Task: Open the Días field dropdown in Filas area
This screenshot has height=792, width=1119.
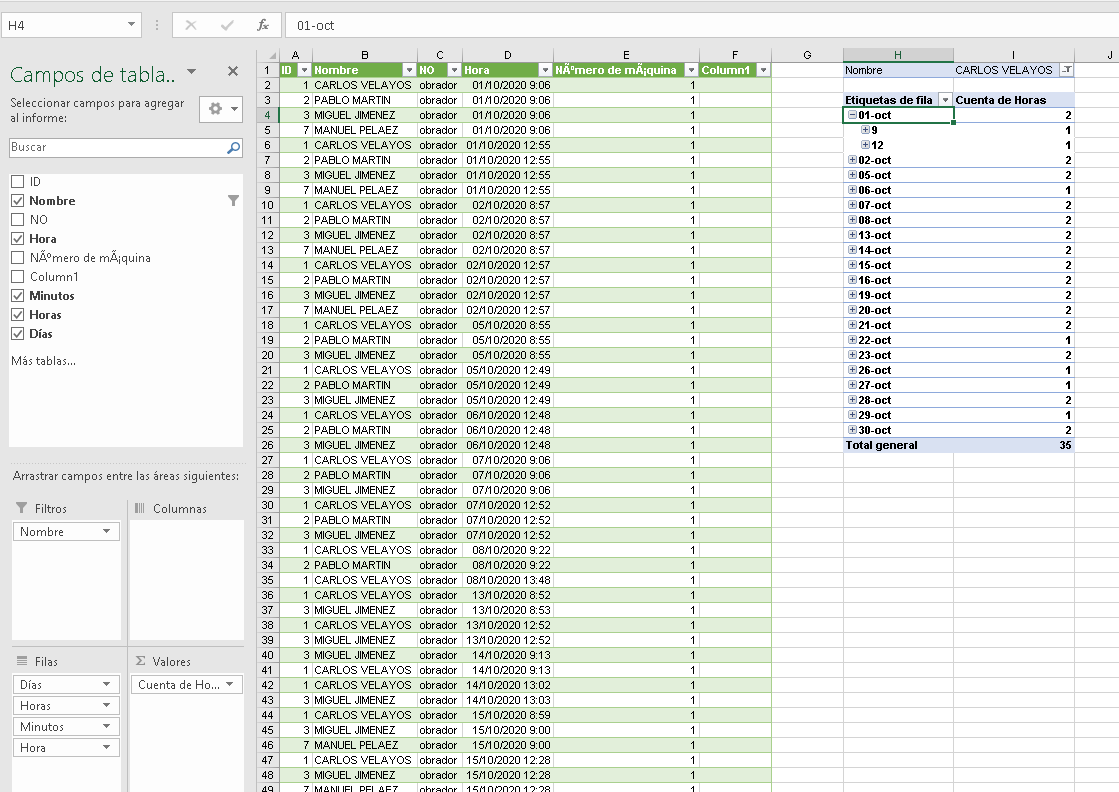Action: pyautogui.click(x=106, y=685)
